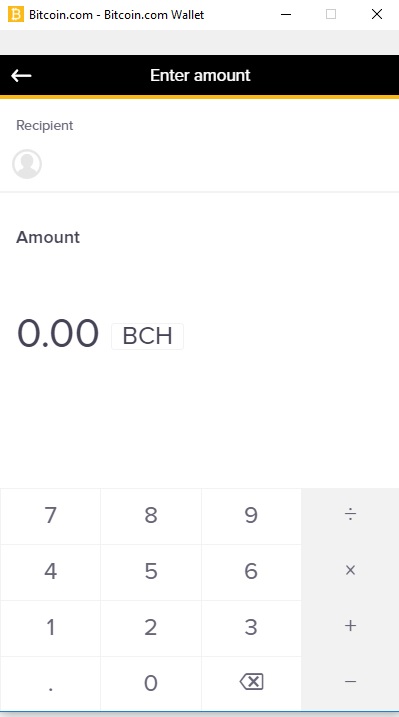Tap the decimal point key
This screenshot has width=399, height=717.
click(x=50, y=683)
